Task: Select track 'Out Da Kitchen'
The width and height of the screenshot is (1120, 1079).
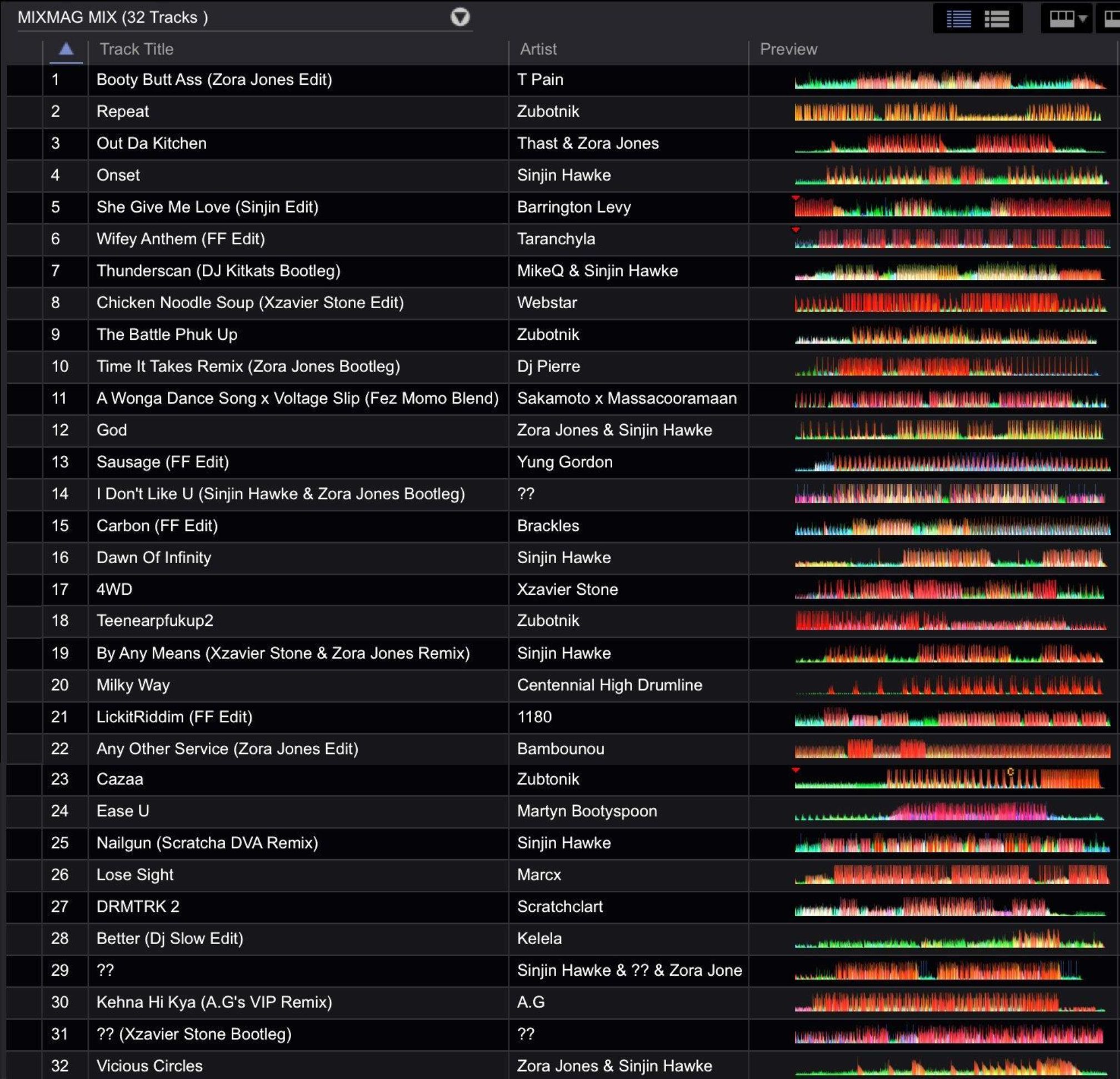Action: pyautogui.click(x=152, y=143)
